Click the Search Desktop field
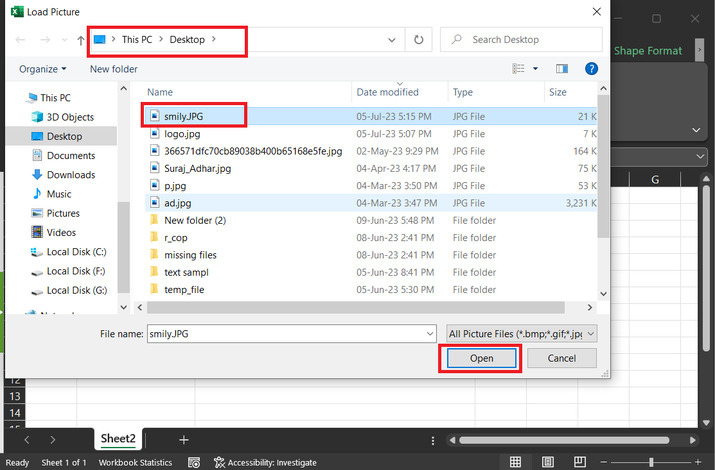 click(x=521, y=40)
